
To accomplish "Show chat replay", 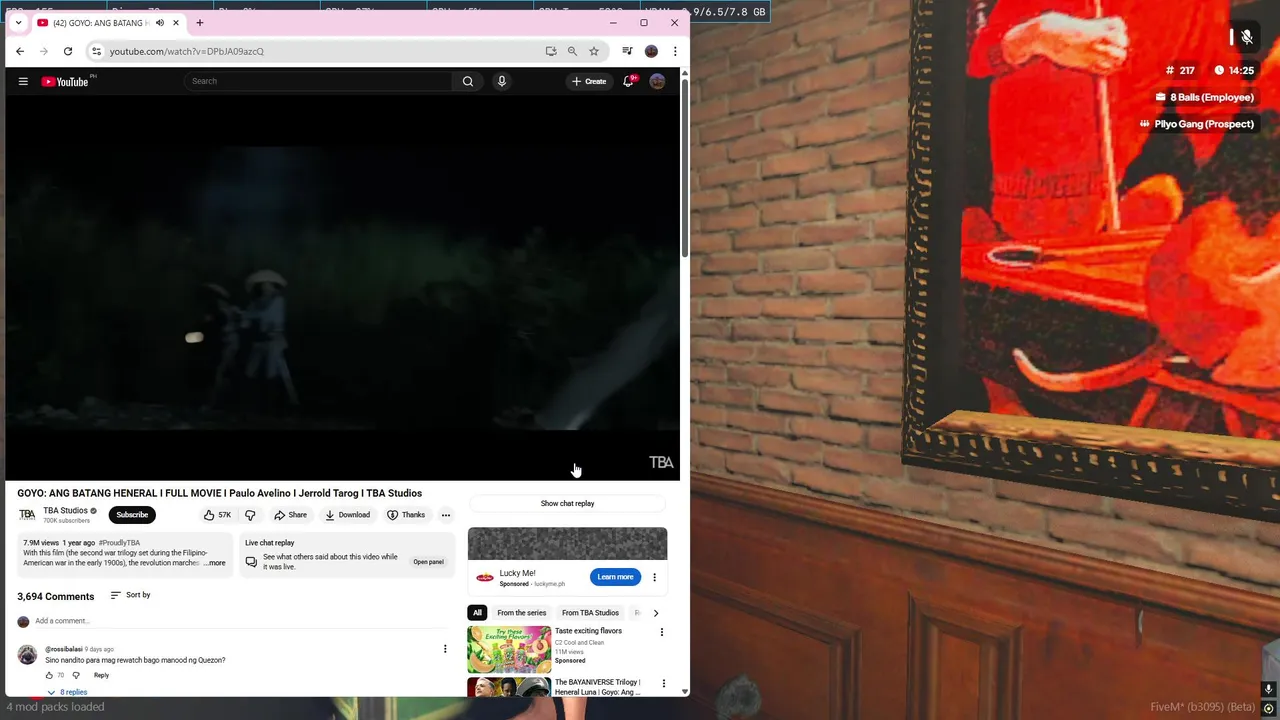I will coord(567,503).
